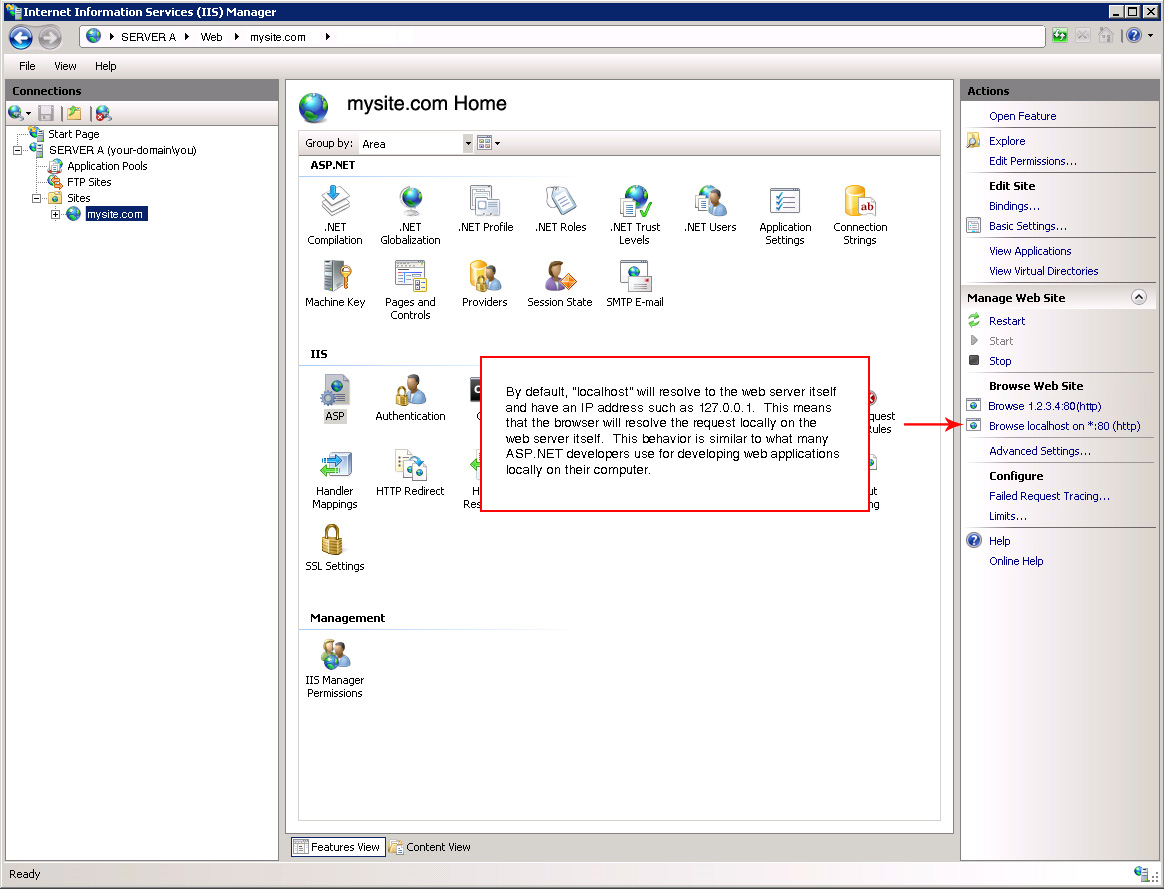
Task: Open the .NET Users feature
Action: click(x=710, y=209)
